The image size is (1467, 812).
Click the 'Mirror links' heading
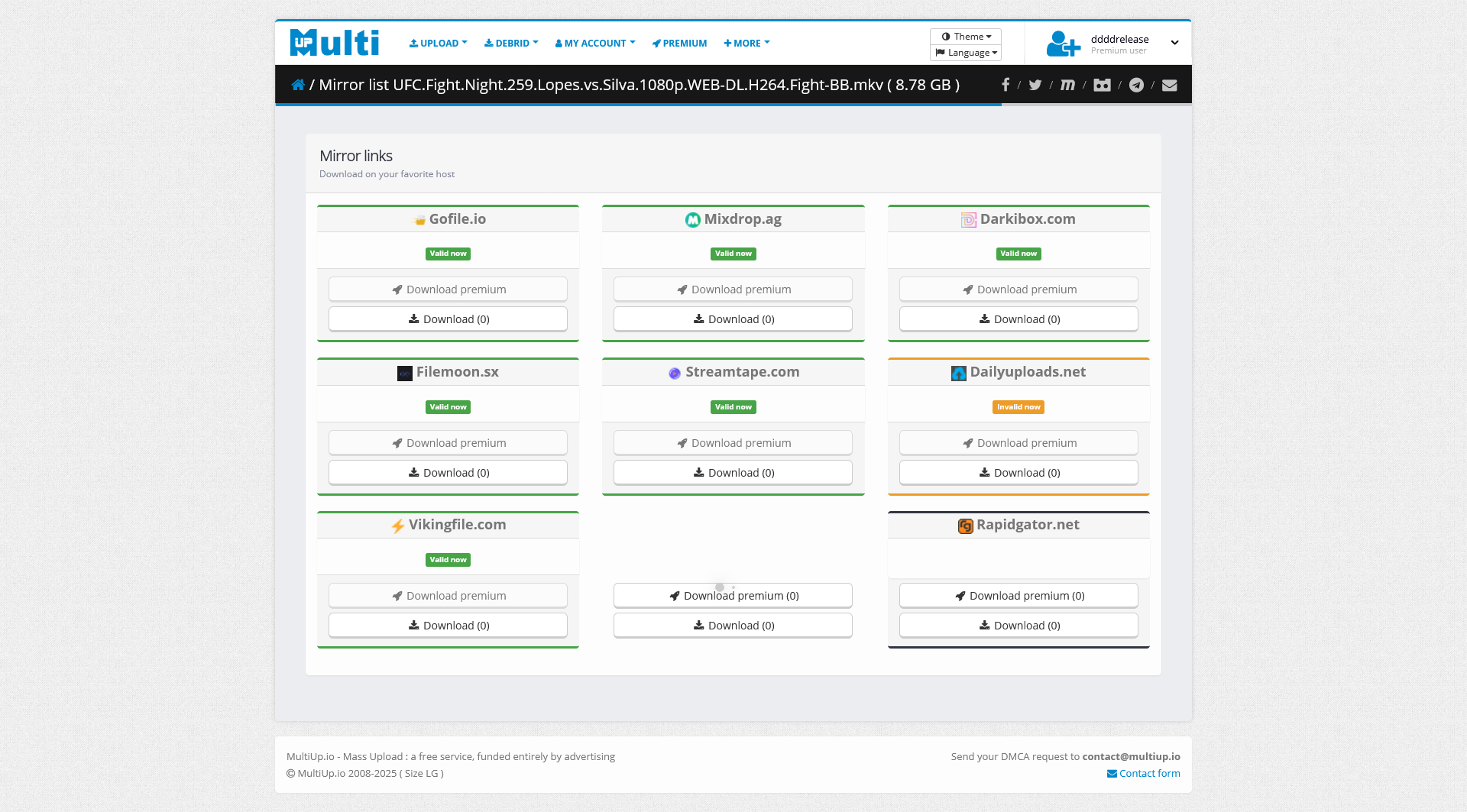click(x=356, y=156)
